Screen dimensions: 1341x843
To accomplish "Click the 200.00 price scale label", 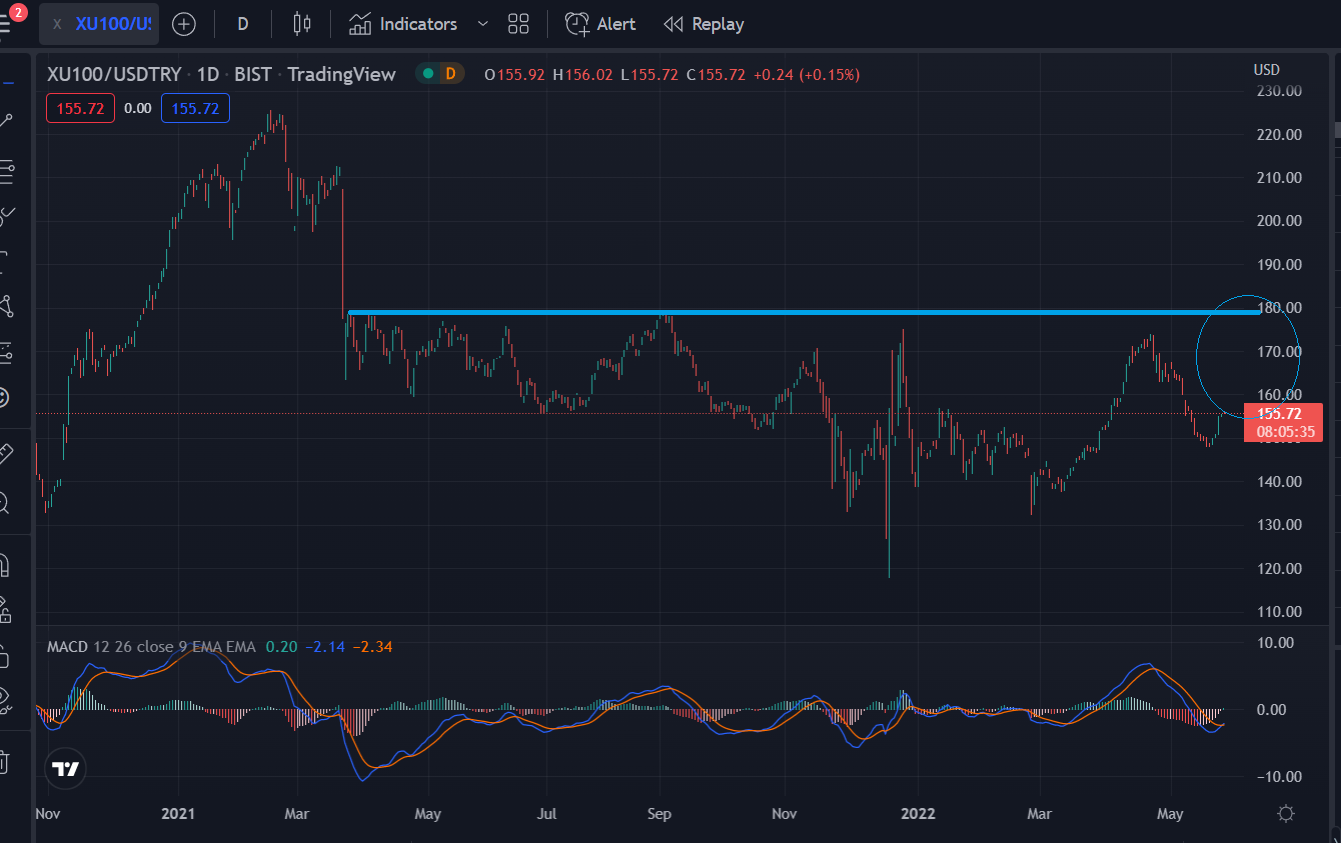I will coord(1277,221).
